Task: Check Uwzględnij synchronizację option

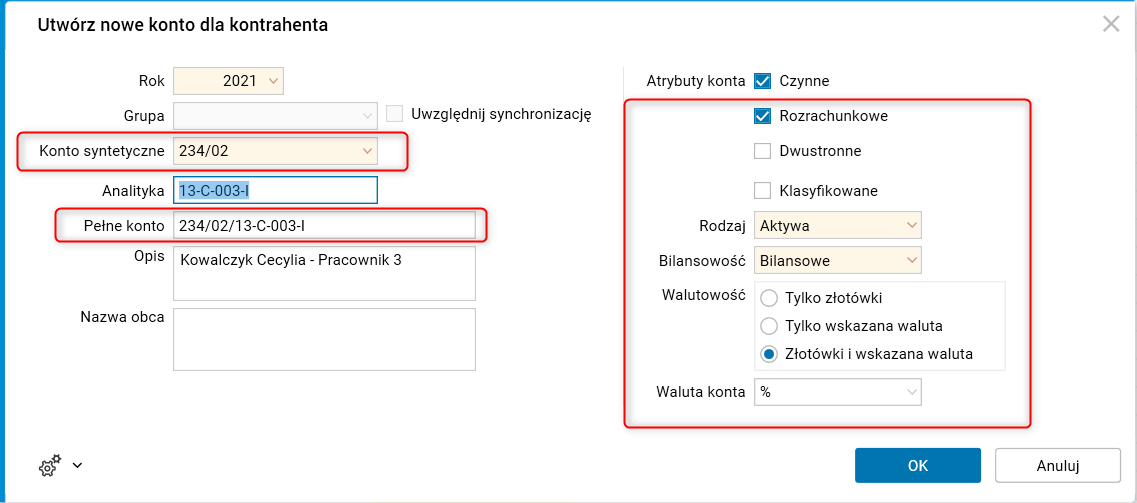Action: (x=395, y=114)
